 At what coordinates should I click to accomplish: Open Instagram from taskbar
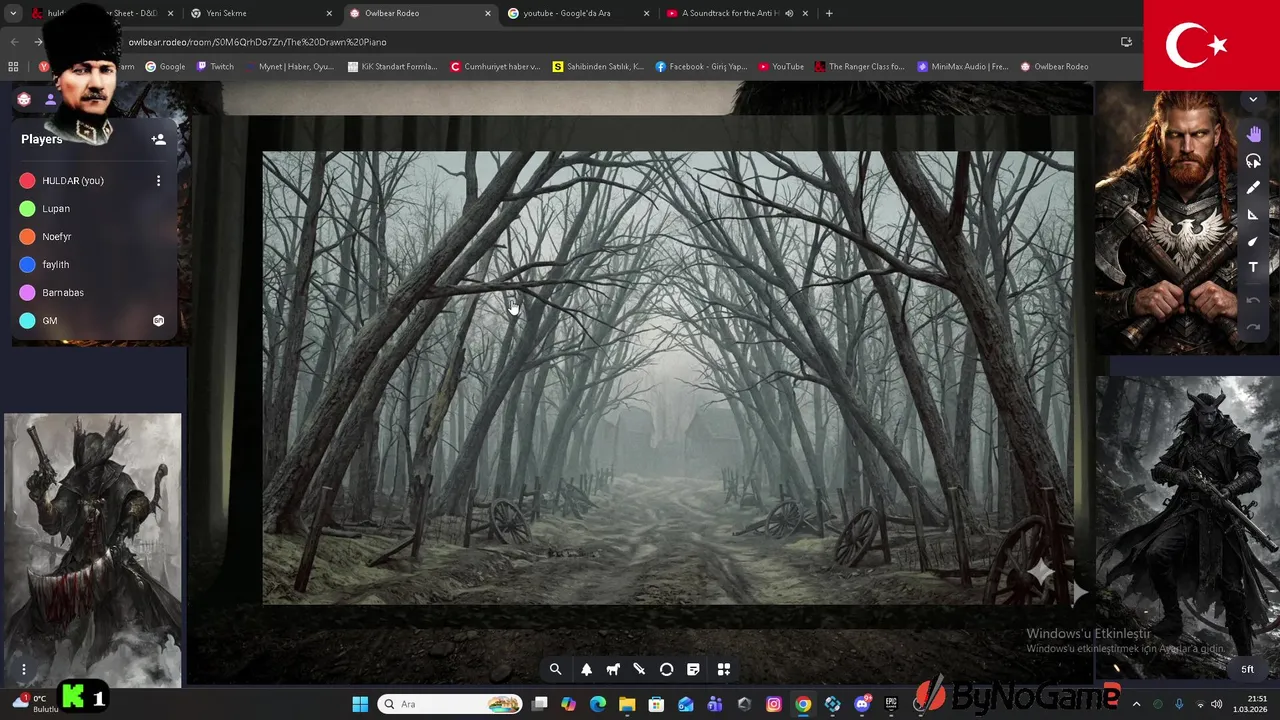click(x=773, y=704)
